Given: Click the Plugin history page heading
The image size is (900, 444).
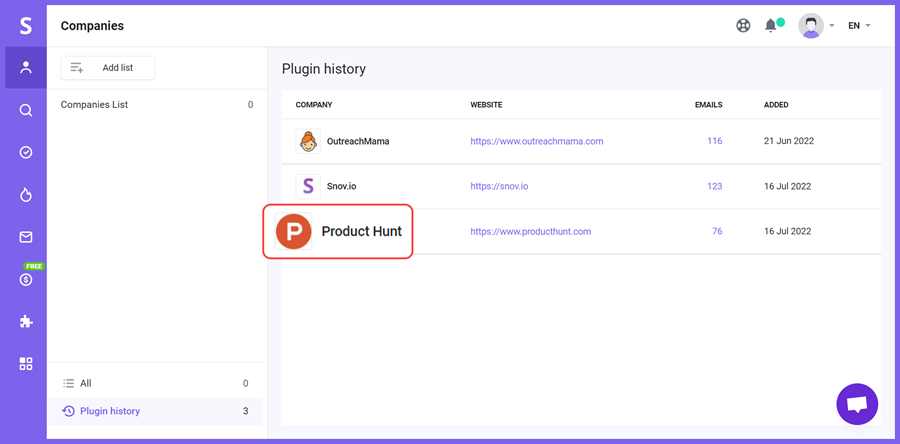Looking at the screenshot, I should [324, 69].
